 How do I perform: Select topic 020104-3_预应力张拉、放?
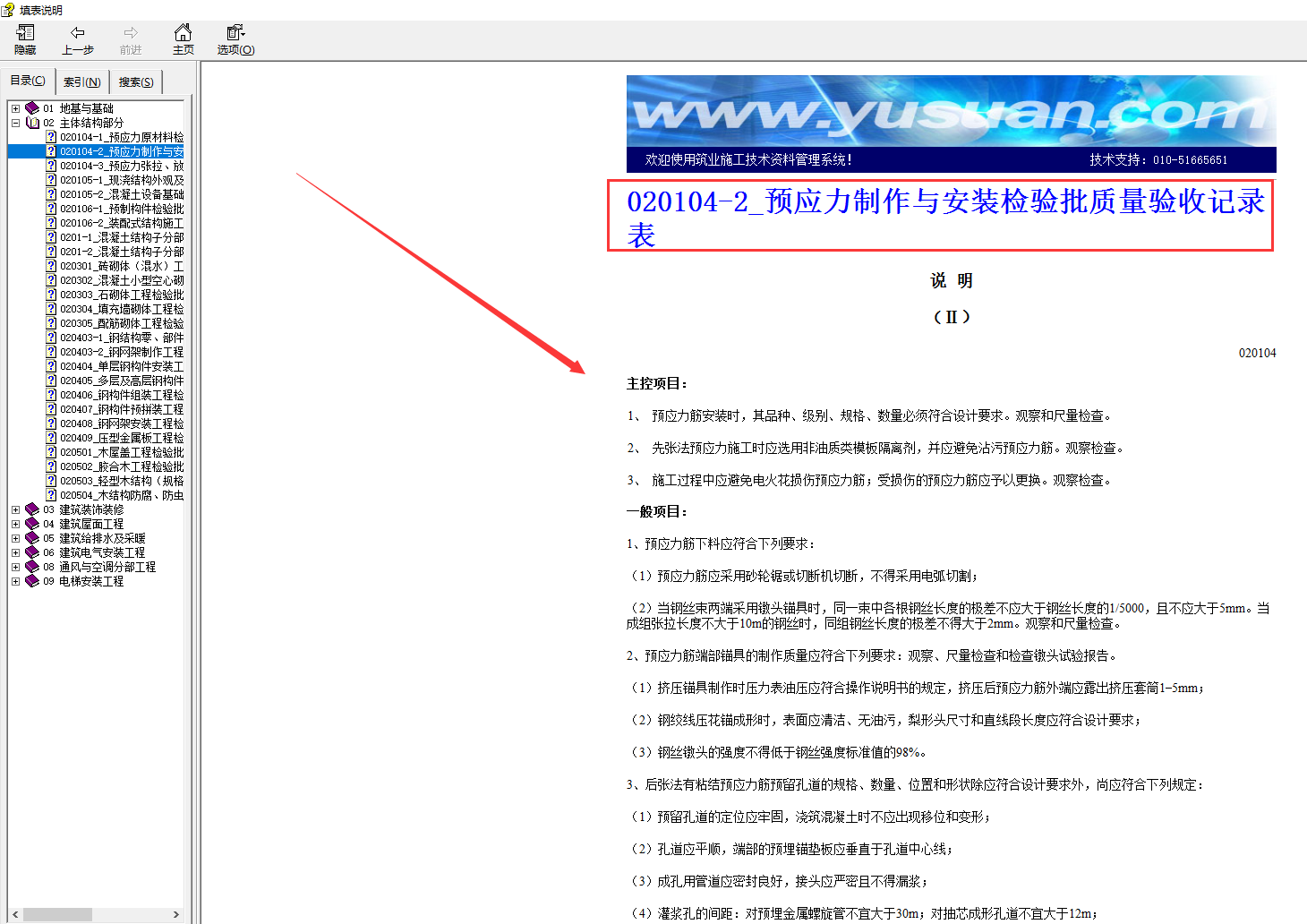(x=122, y=166)
